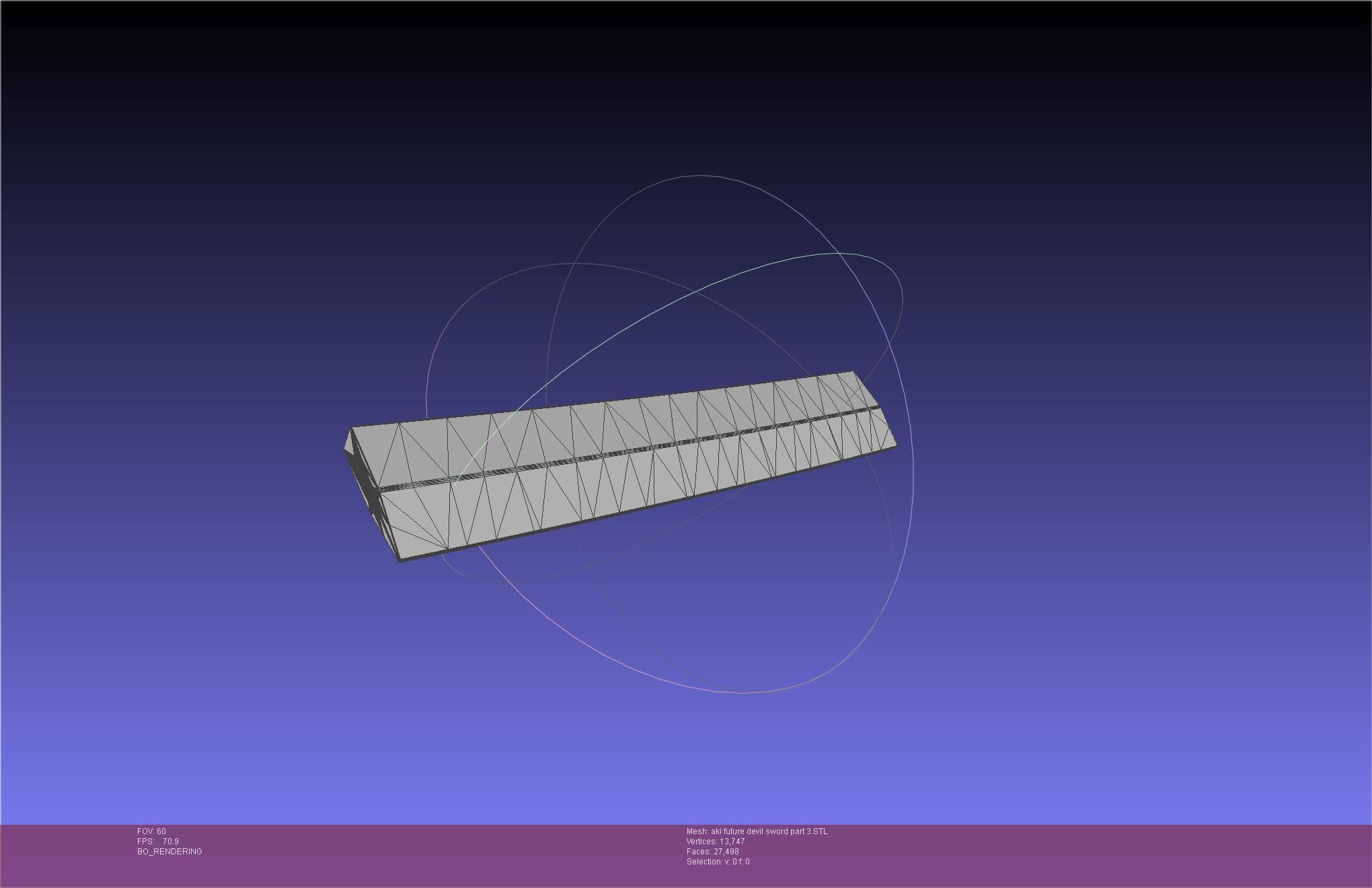Screen dimensions: 1372x888
Task: Click the FPS 70.9 counter text
Action: [x=158, y=842]
